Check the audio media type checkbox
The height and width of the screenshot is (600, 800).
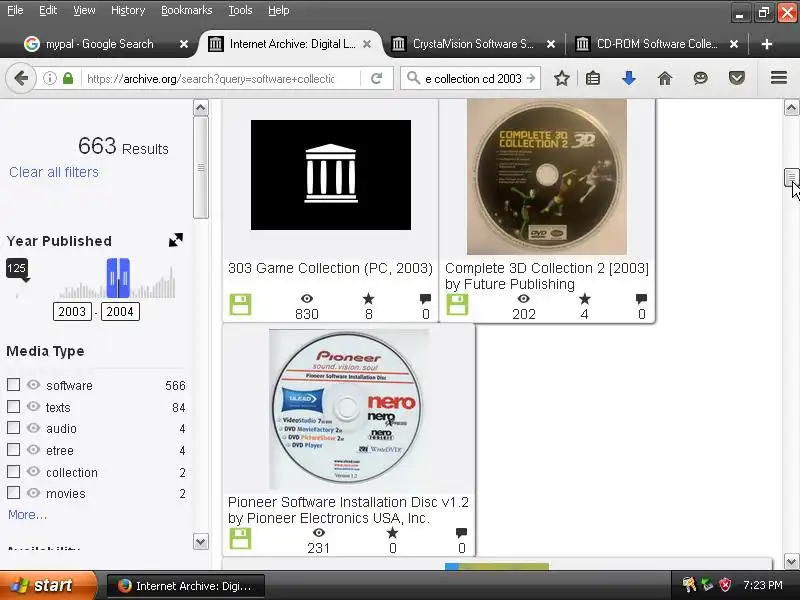[x=14, y=428]
